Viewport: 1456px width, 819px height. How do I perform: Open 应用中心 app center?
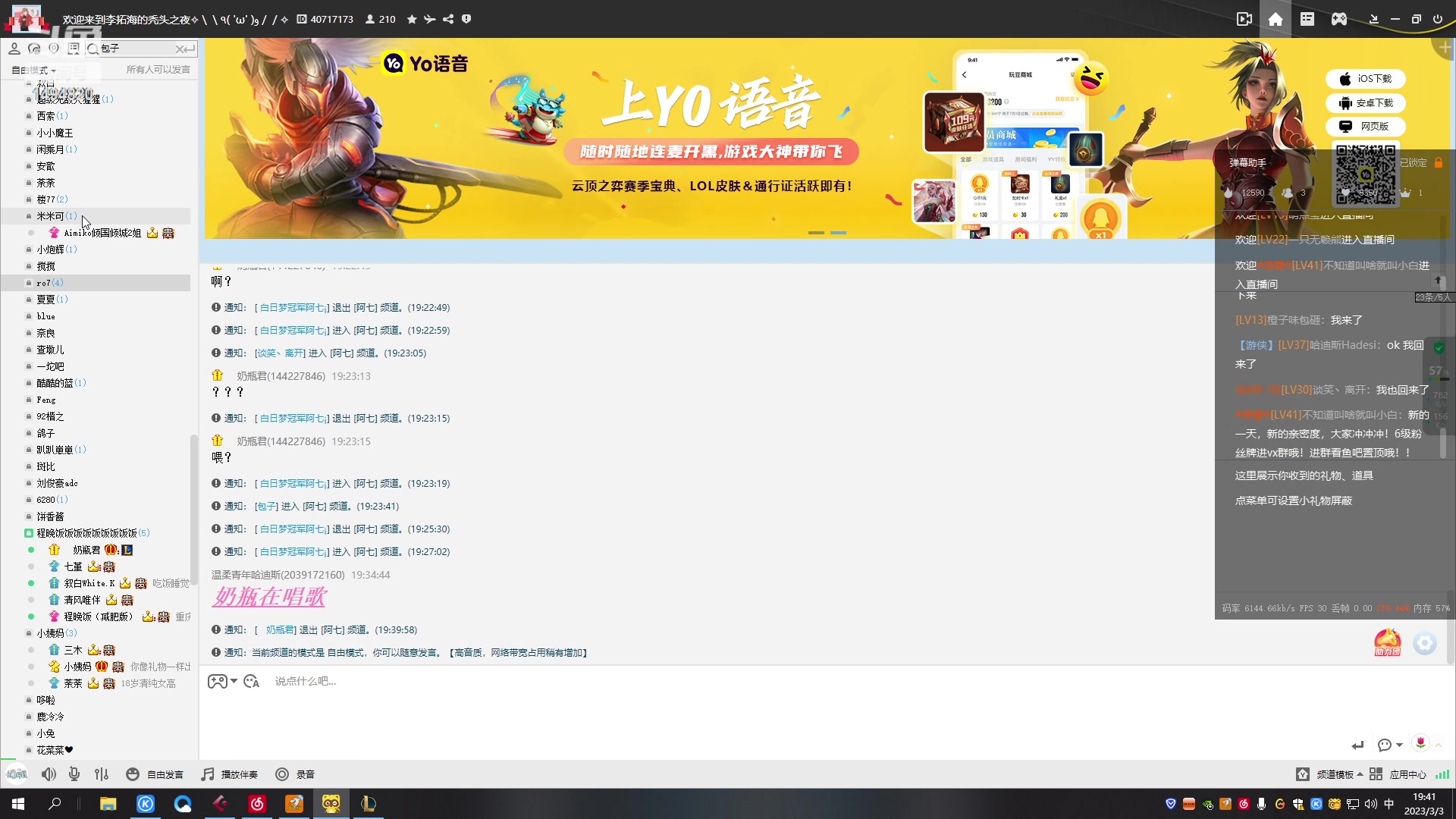pyautogui.click(x=1398, y=774)
